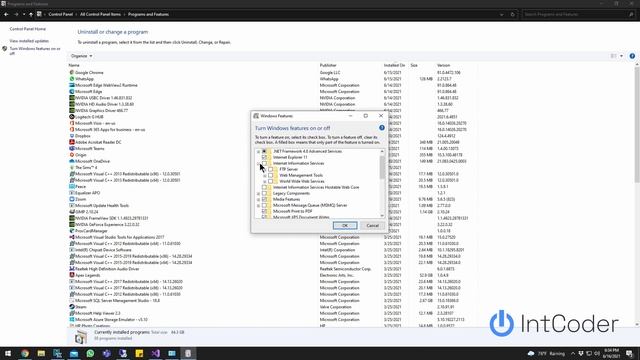Click OK in the Windows Features dialog
Screen dimensions: 640x360
(345, 225)
